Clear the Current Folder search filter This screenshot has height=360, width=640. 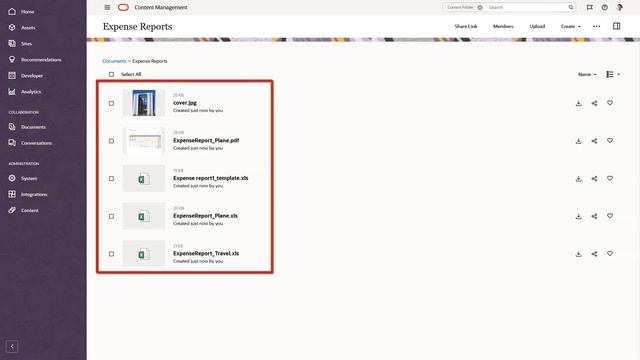480,7
